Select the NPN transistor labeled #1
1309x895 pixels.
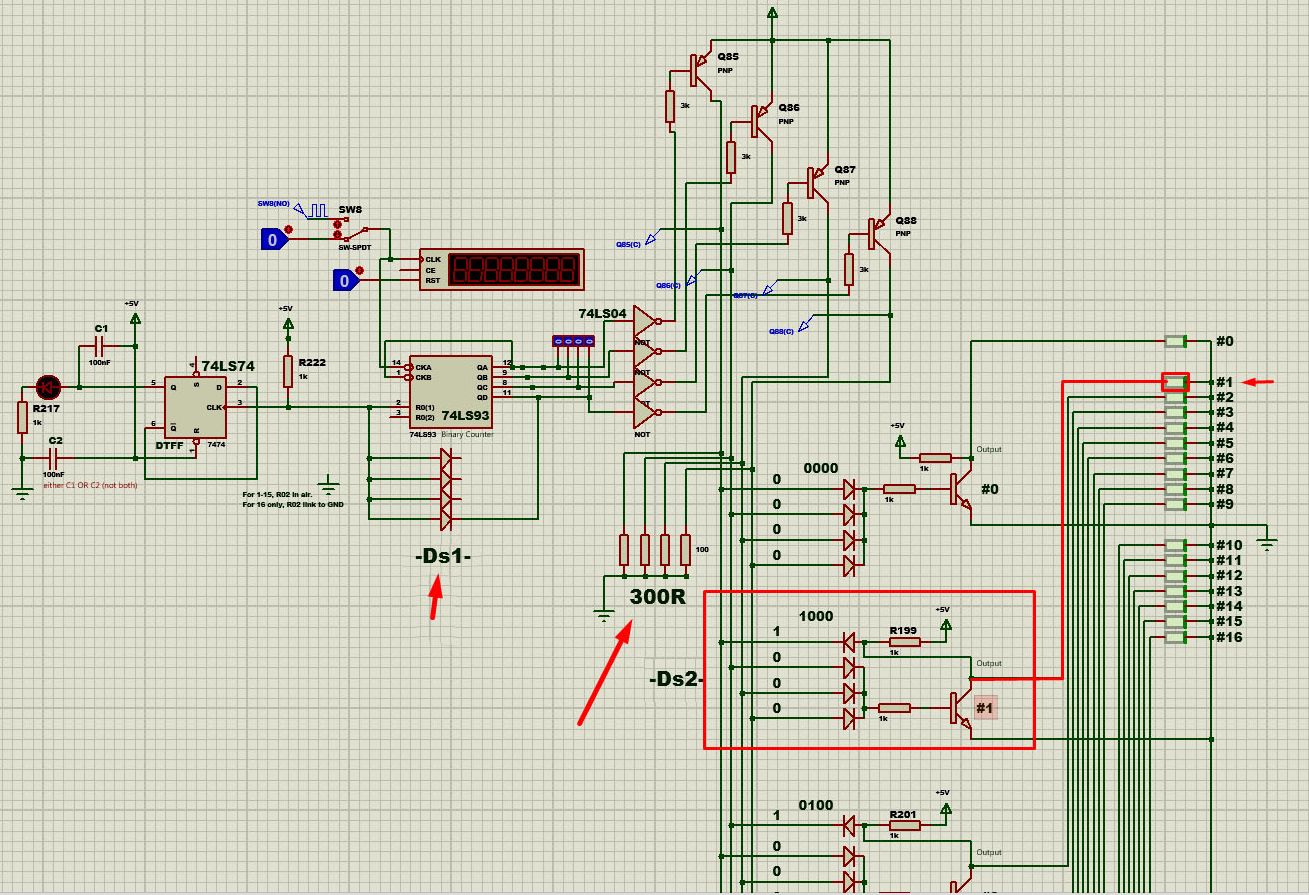[960, 708]
